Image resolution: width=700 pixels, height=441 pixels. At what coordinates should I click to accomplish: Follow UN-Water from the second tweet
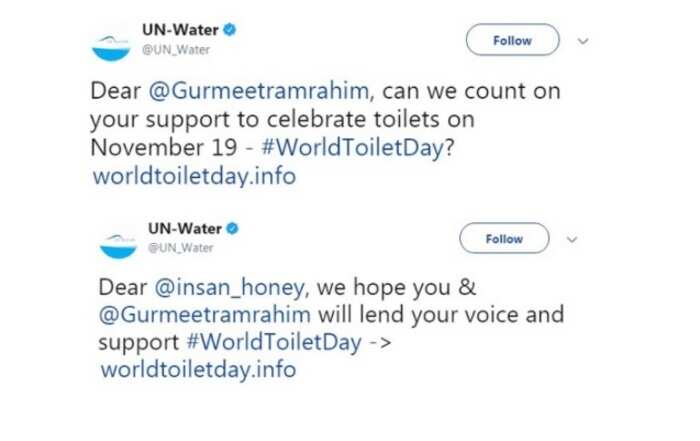pos(504,238)
